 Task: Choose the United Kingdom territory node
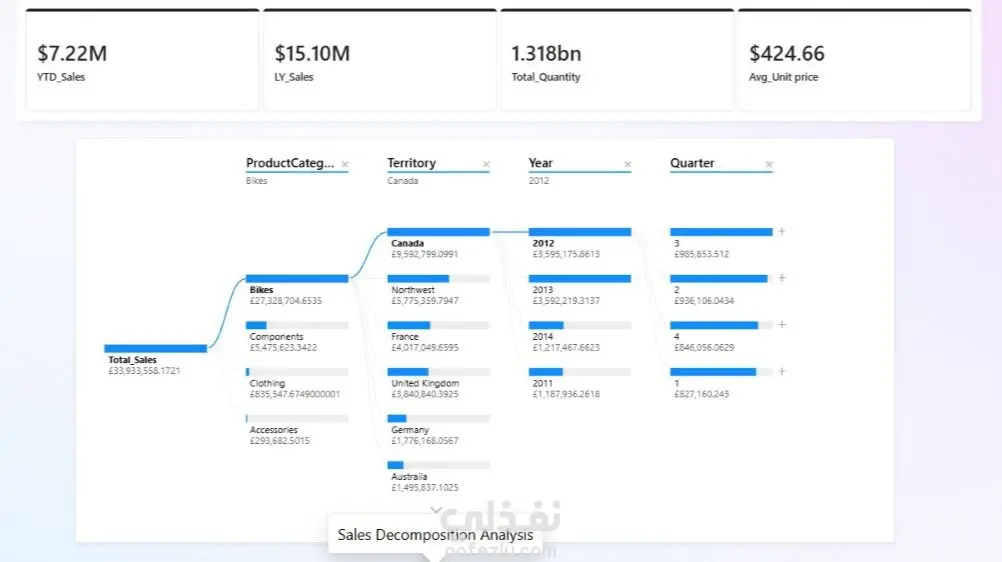coord(438,382)
